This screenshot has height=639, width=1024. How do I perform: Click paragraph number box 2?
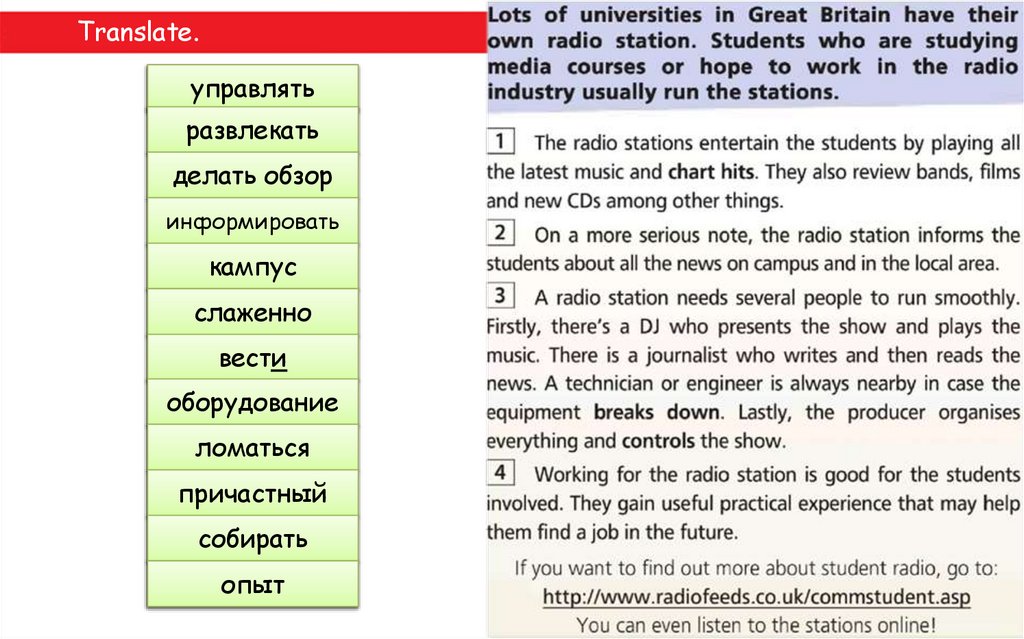tap(500, 233)
